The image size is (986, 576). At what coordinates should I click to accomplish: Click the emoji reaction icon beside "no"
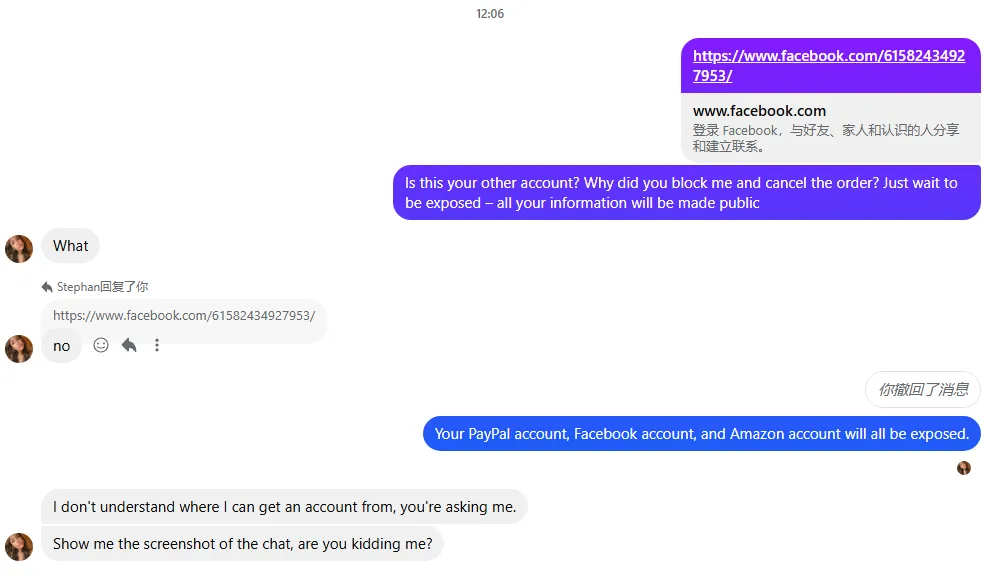point(101,345)
